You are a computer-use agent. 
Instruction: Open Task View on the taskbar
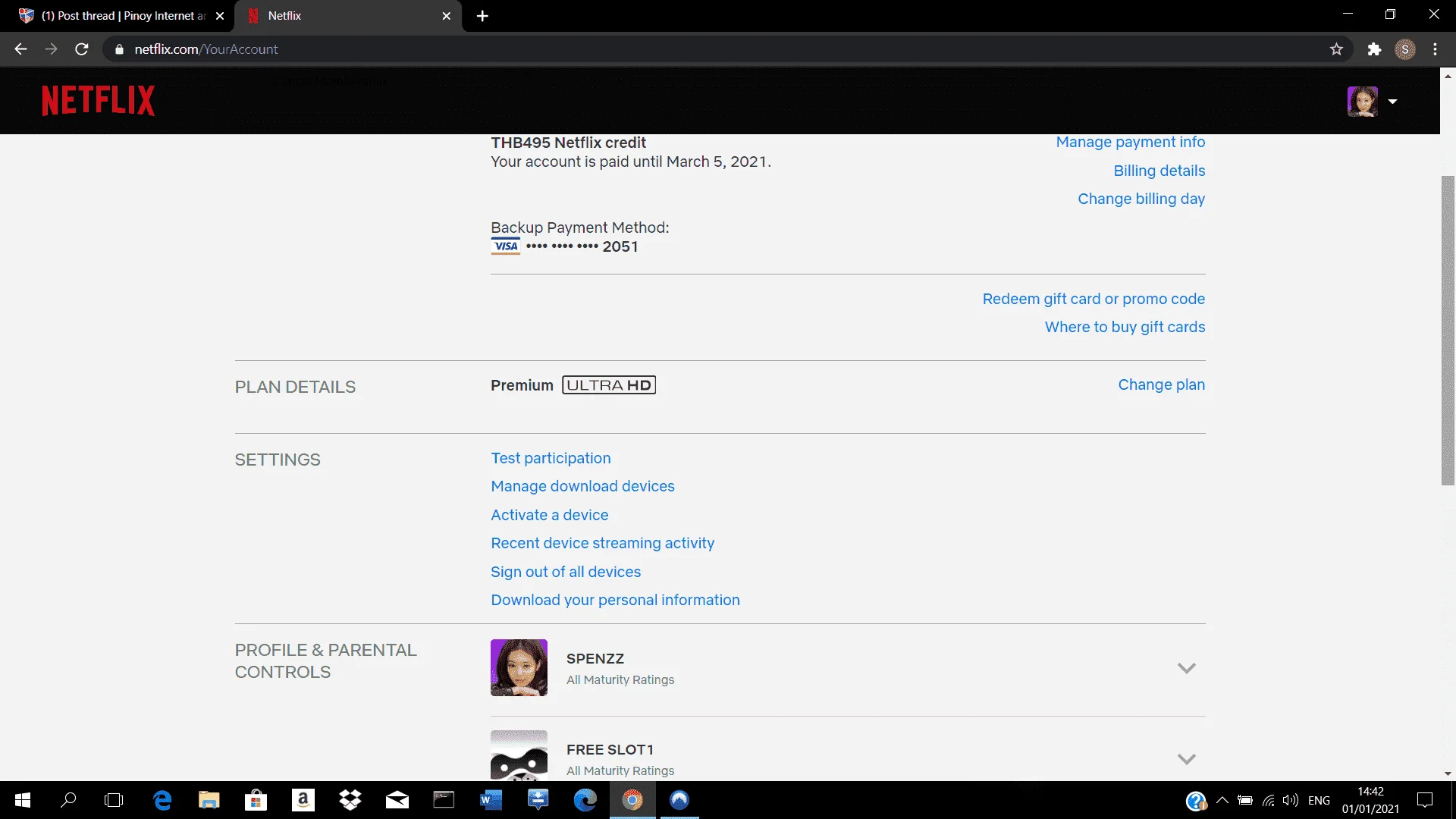pos(114,800)
